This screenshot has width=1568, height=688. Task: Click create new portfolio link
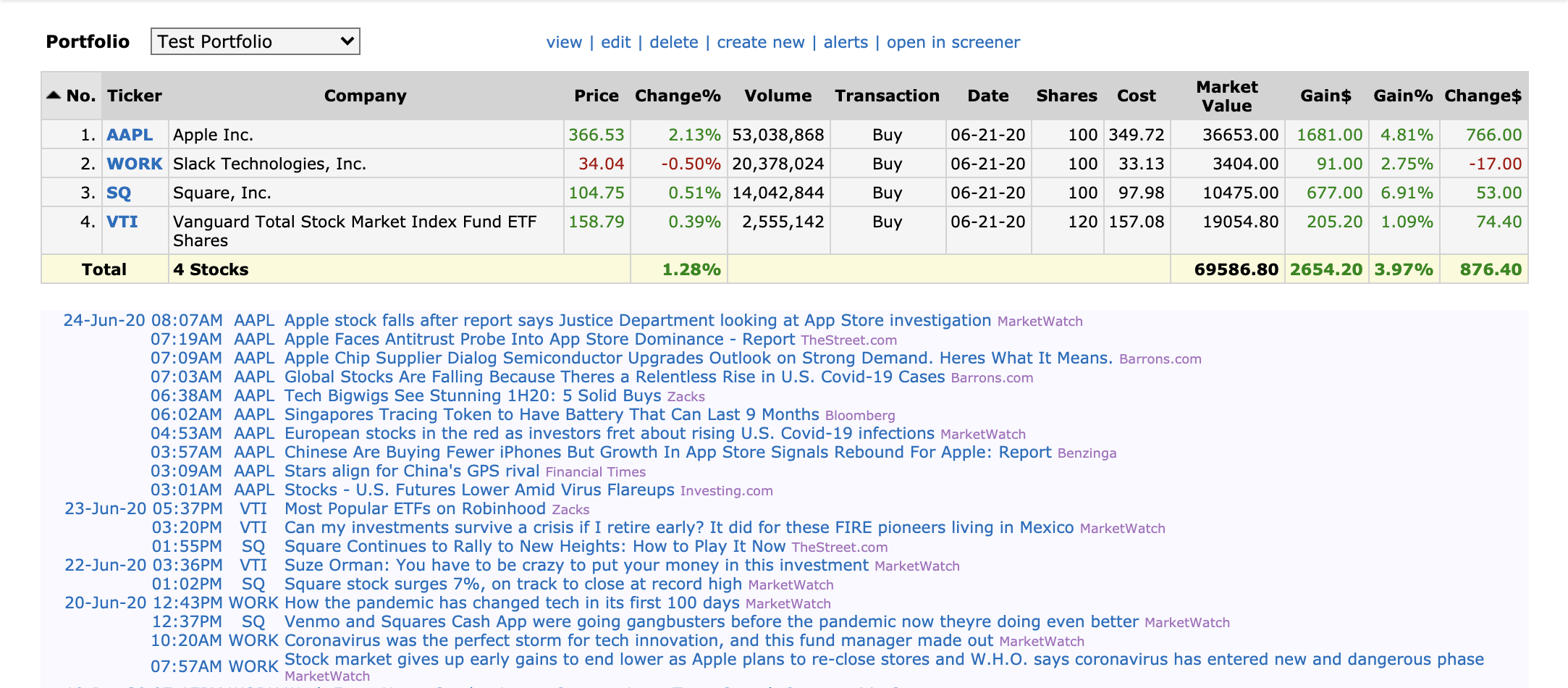pyautogui.click(x=760, y=42)
